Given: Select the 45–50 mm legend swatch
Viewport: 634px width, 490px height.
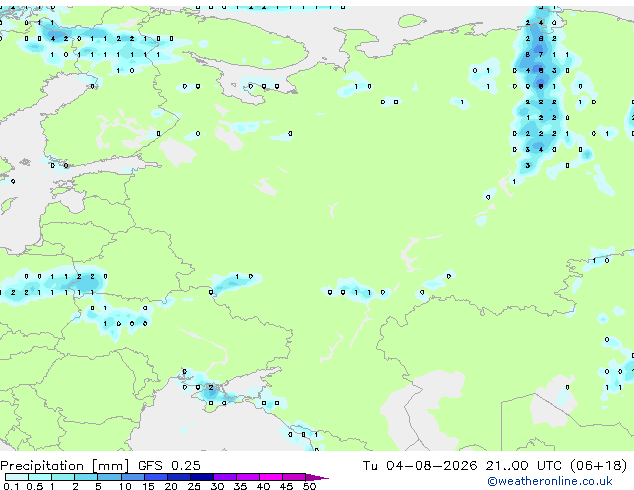Looking at the screenshot, I should click(x=294, y=477).
